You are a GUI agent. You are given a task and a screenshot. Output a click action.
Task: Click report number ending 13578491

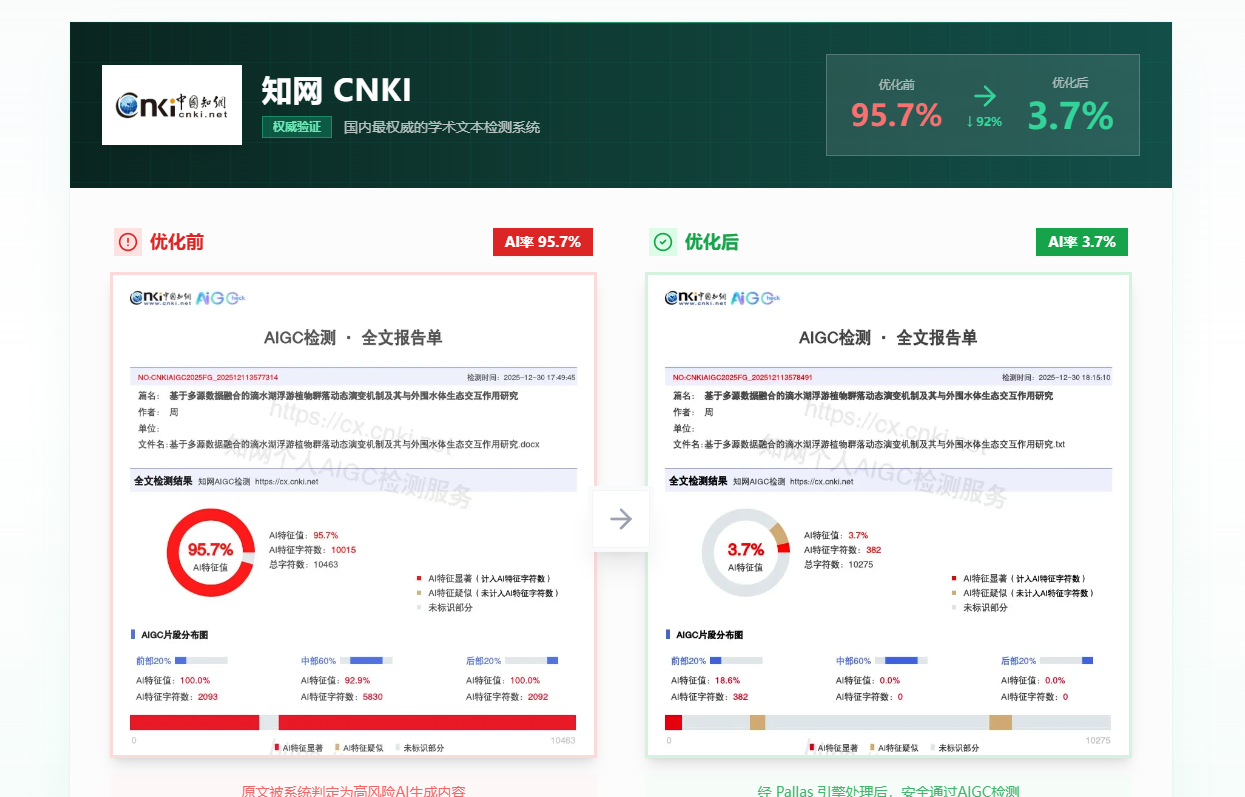(x=743, y=378)
